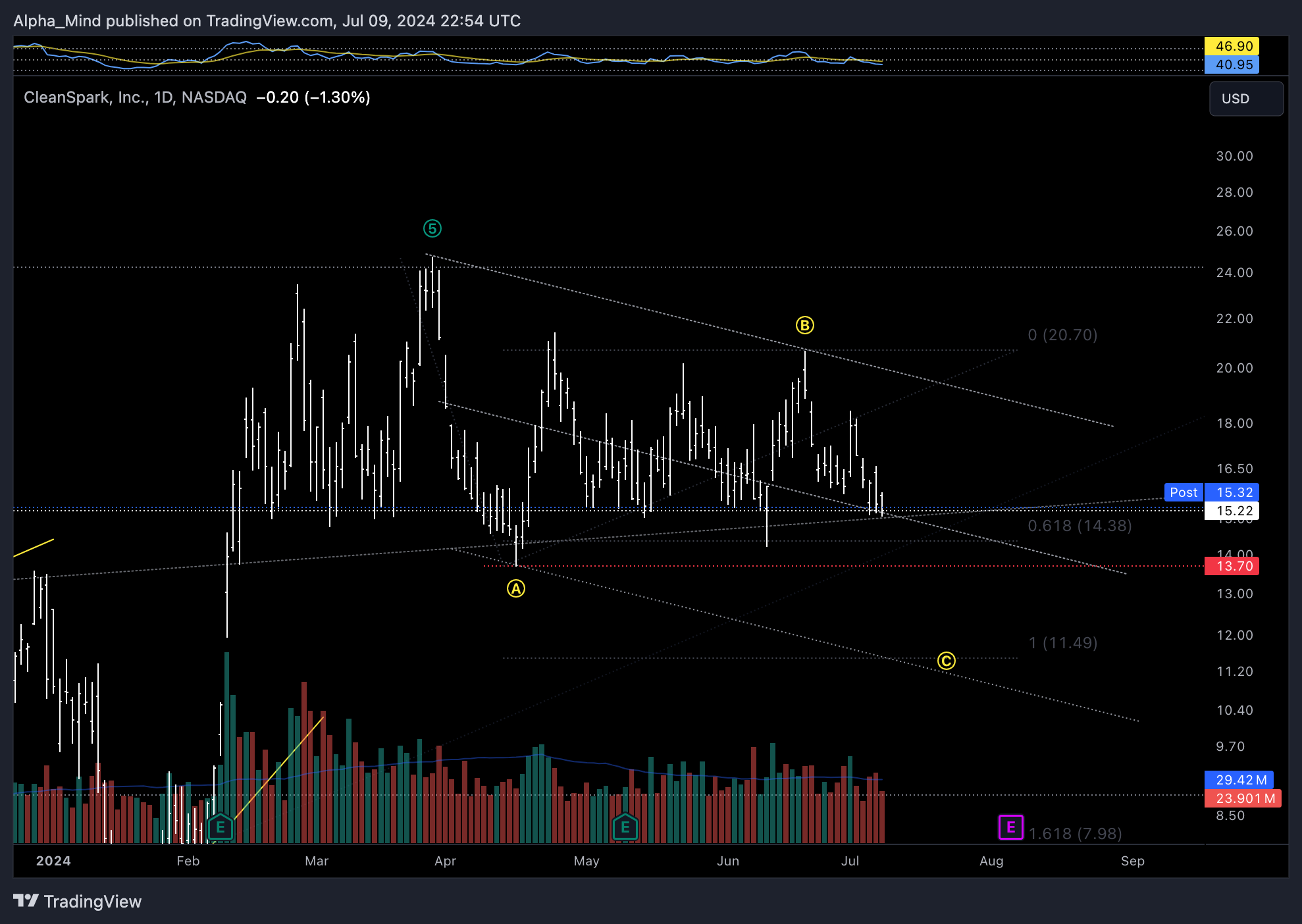Select the wave 5 circled label
This screenshot has width=1302, height=924.
432,228
